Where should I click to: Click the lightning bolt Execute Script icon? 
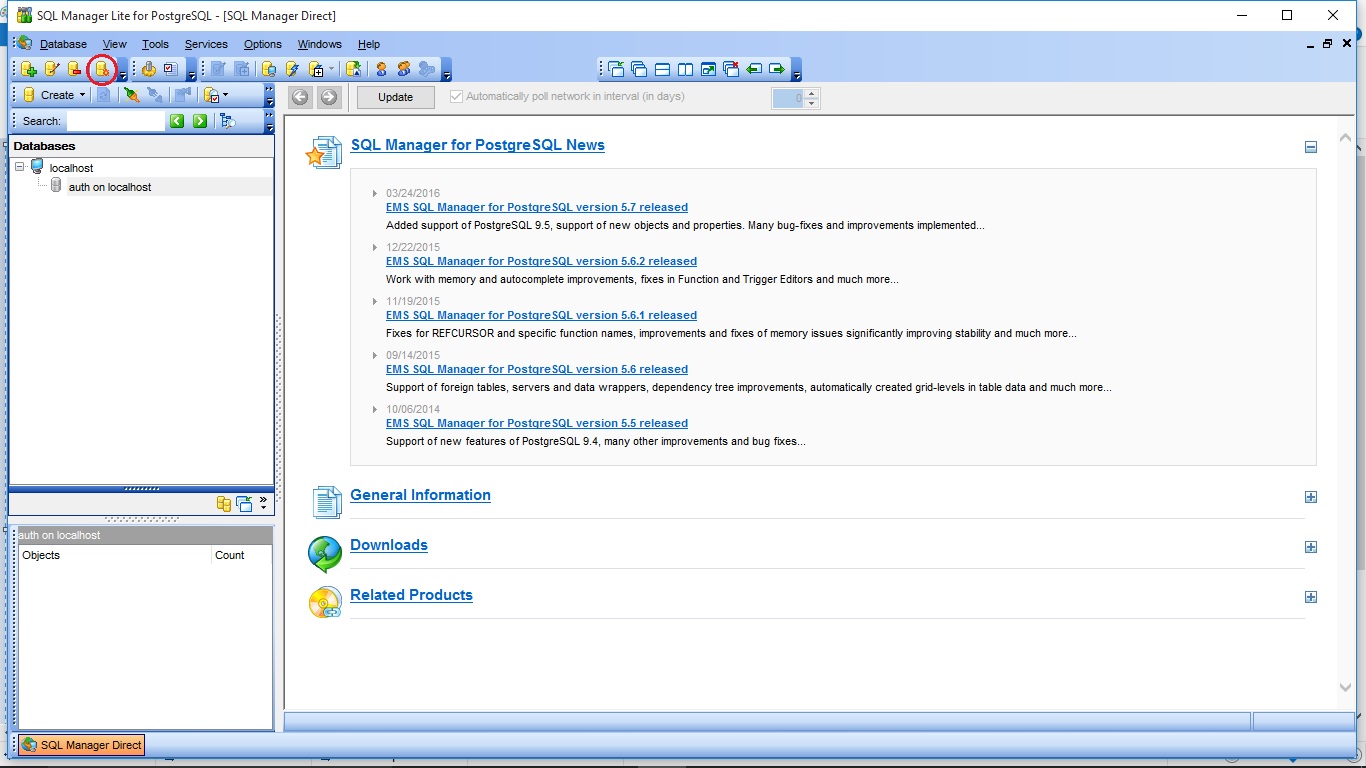[292, 69]
